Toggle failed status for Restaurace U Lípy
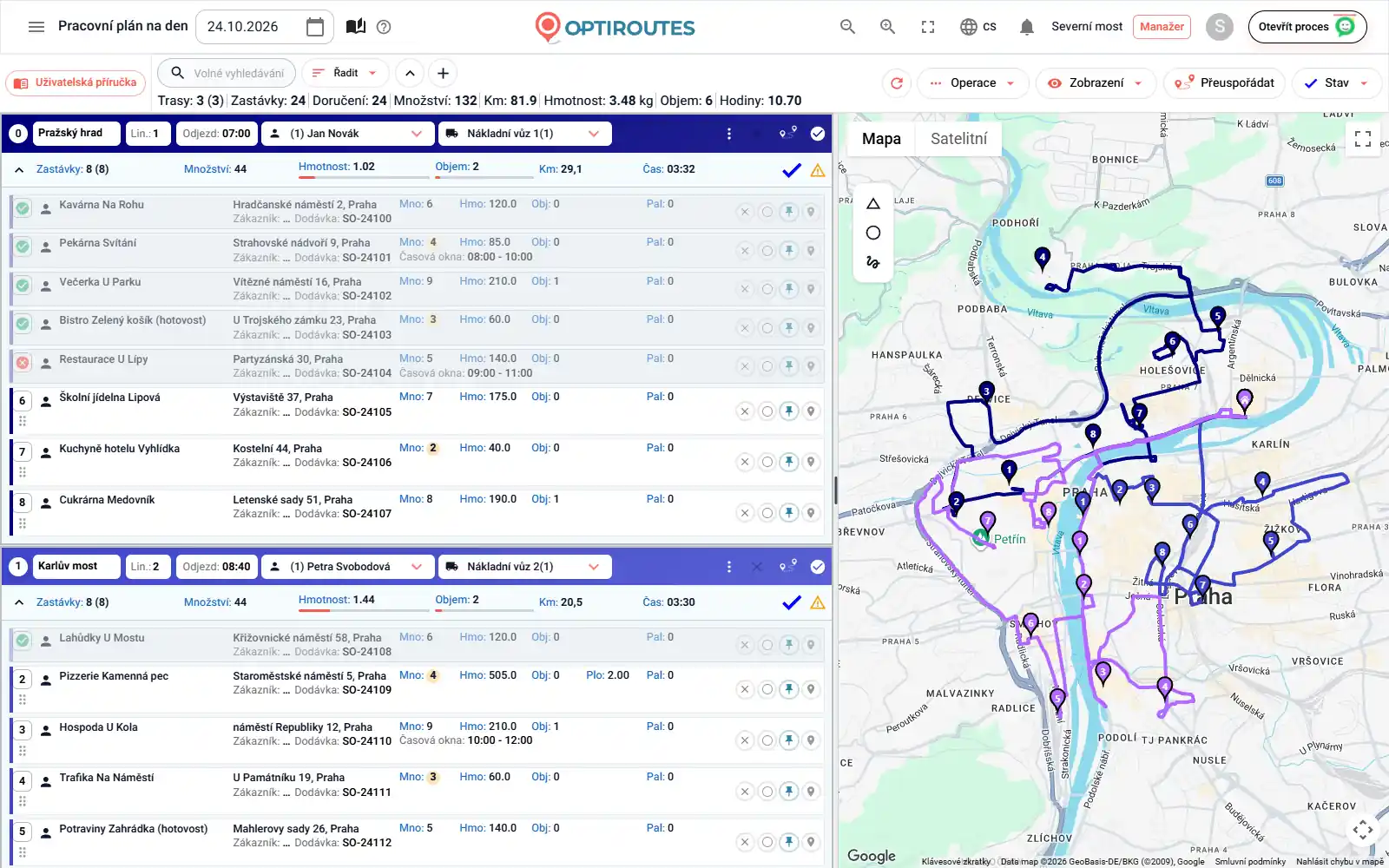1389x868 pixels. coord(23,363)
